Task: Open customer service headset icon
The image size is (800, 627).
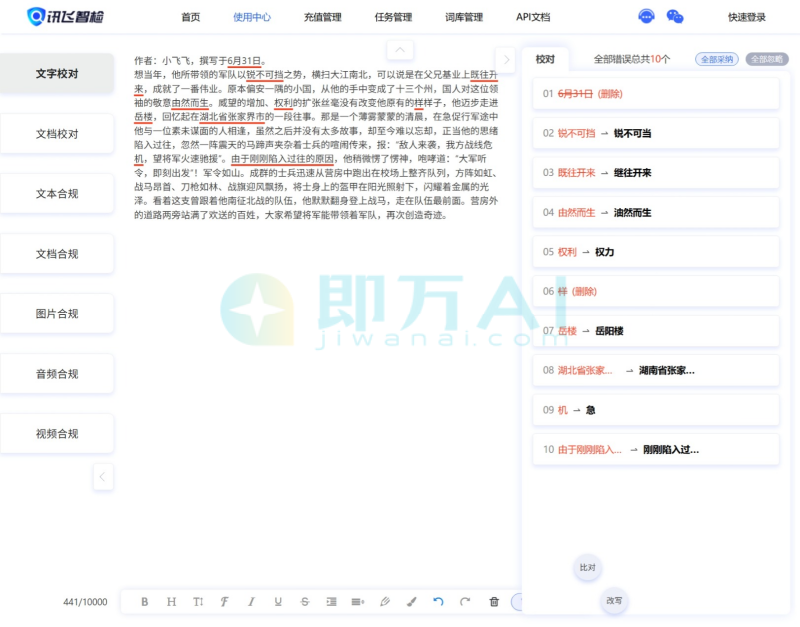Action: 647,17
